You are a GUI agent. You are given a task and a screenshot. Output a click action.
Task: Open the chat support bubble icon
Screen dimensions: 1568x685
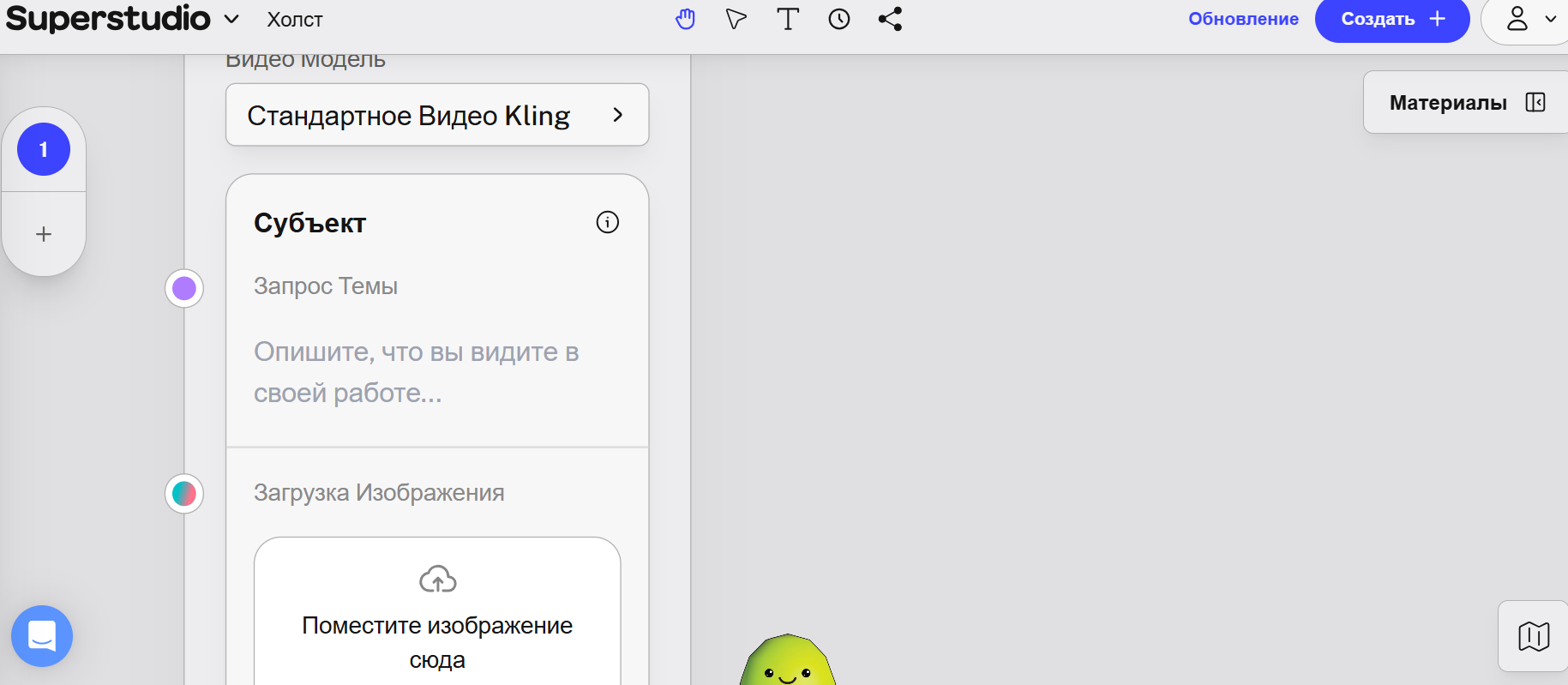pos(42,636)
